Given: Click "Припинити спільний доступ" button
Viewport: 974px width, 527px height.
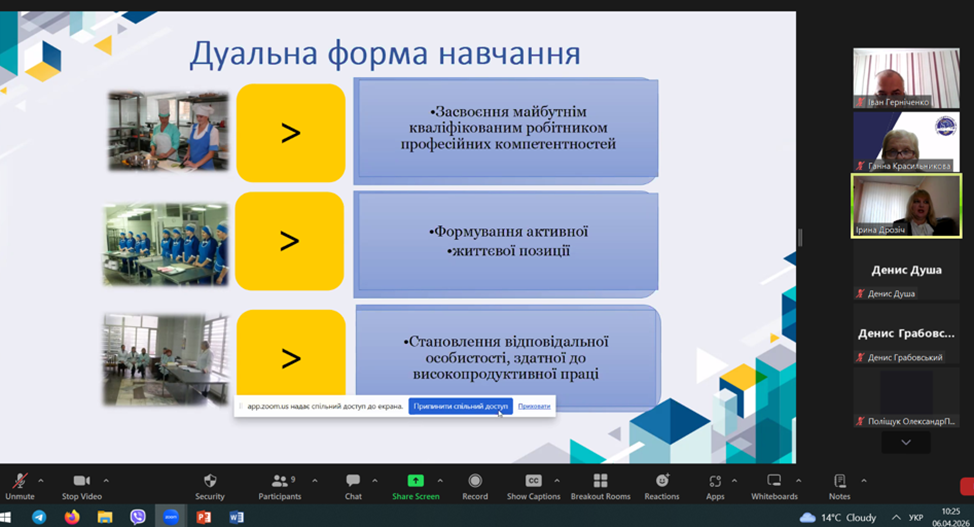Looking at the screenshot, I should [x=460, y=406].
